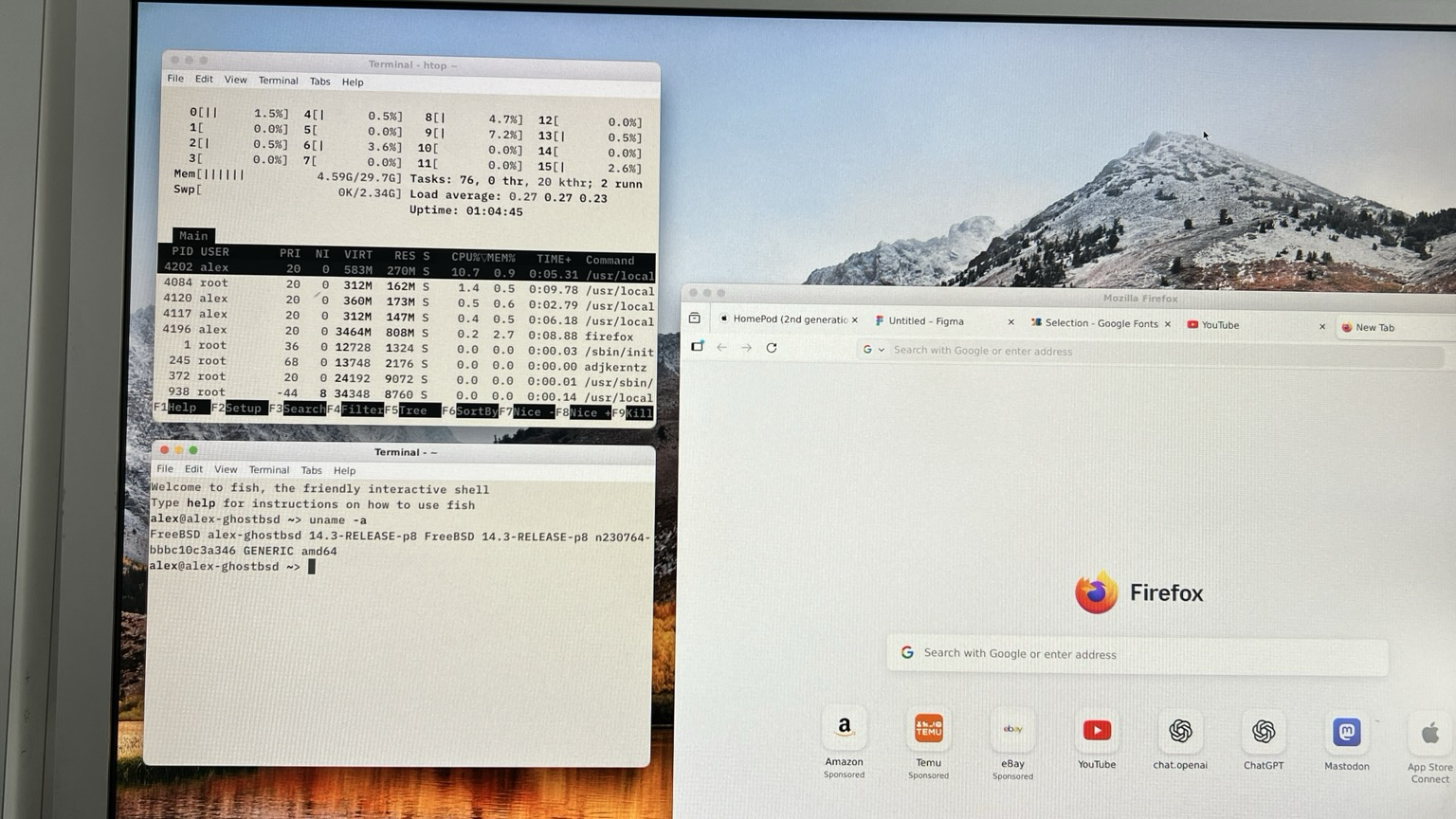Image resolution: width=1456 pixels, height=819 pixels.
Task: Switch to the Untitled - Figma tab
Action: tap(943, 321)
